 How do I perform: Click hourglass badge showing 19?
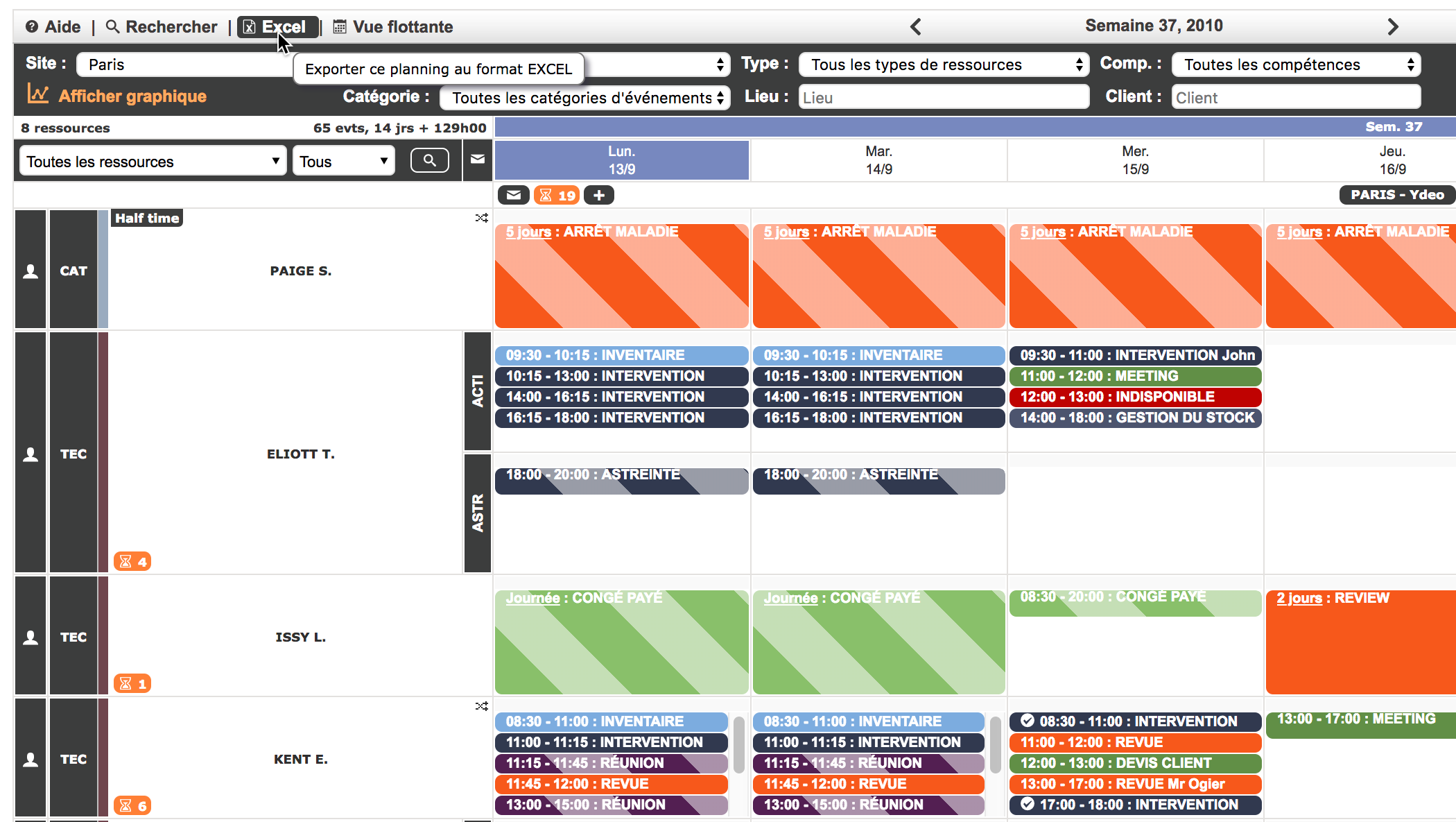point(557,196)
